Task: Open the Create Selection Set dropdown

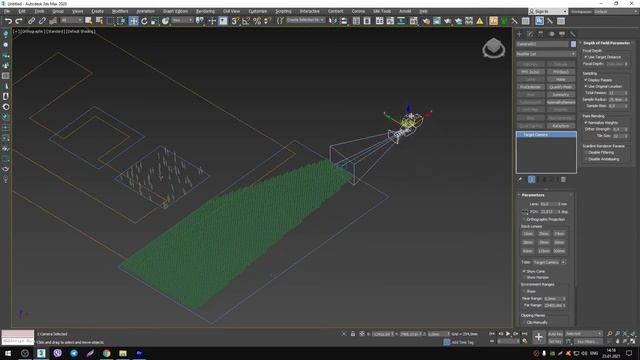Action: tap(305, 20)
